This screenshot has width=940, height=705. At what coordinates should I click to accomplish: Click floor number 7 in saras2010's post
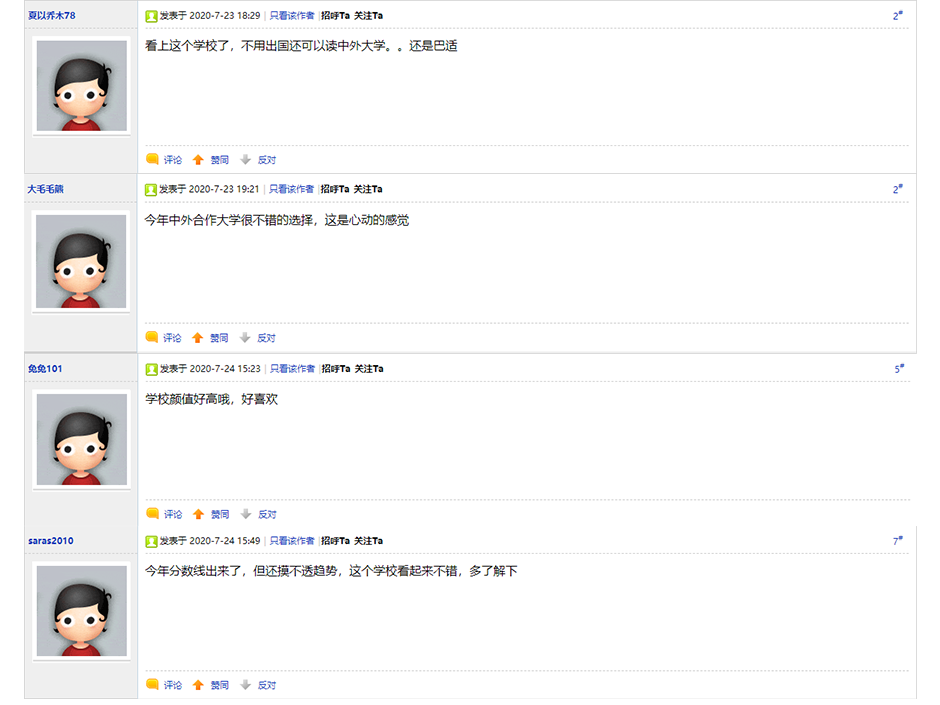(897, 541)
